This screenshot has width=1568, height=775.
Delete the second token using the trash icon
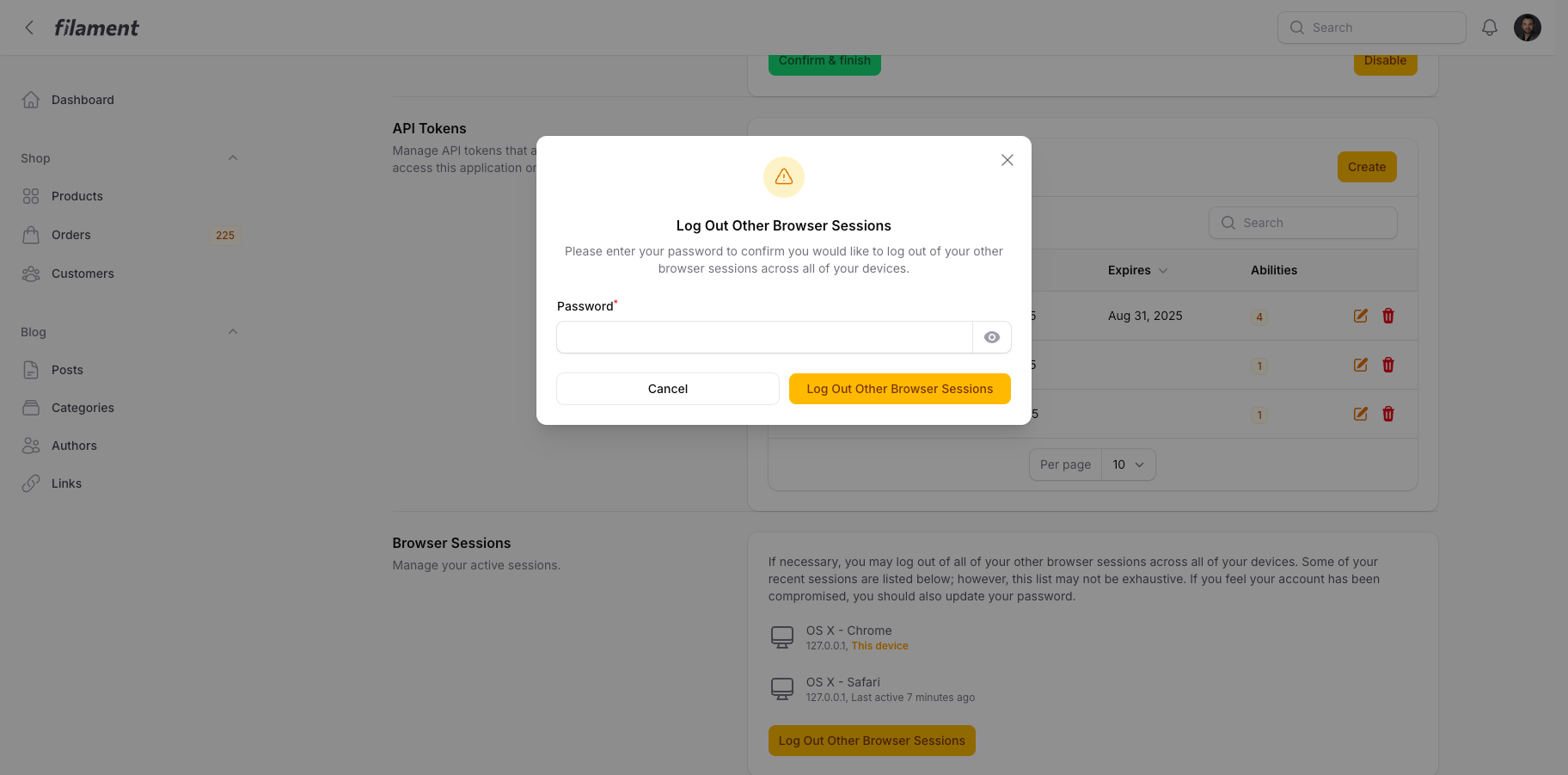(x=1387, y=365)
